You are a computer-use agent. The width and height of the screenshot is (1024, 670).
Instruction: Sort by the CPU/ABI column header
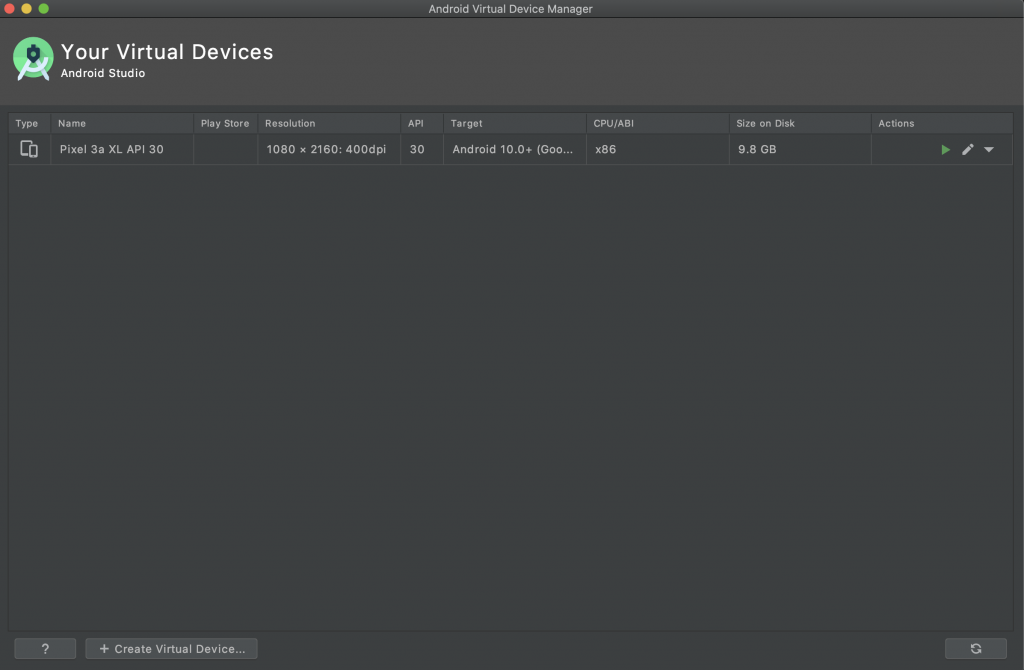pos(658,123)
